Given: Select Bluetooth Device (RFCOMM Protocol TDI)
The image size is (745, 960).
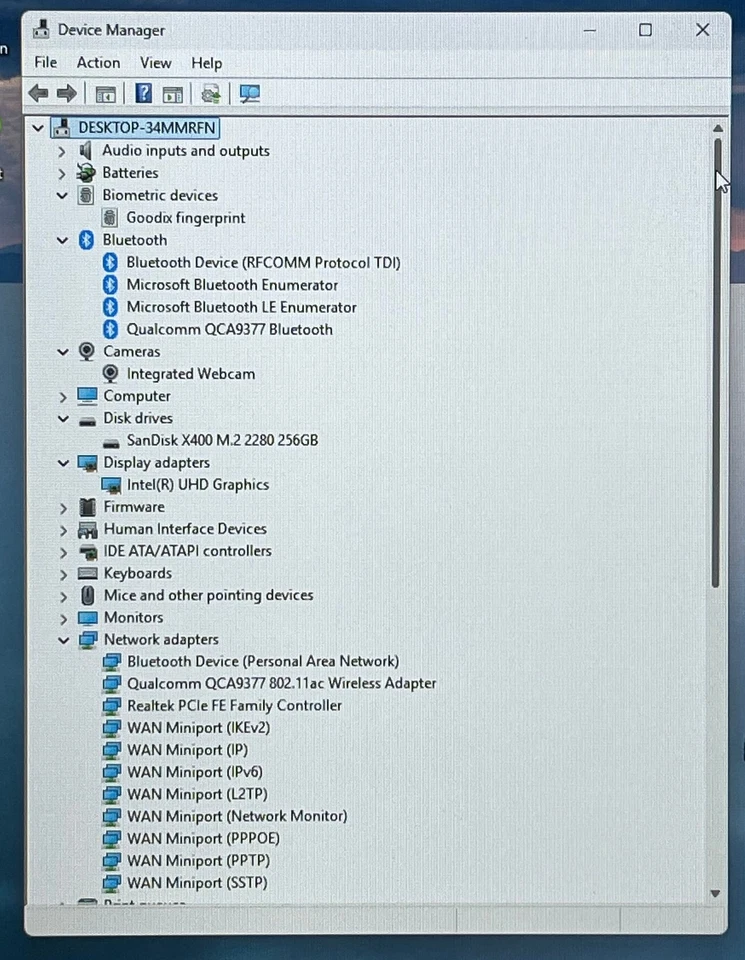Looking at the screenshot, I should (263, 263).
